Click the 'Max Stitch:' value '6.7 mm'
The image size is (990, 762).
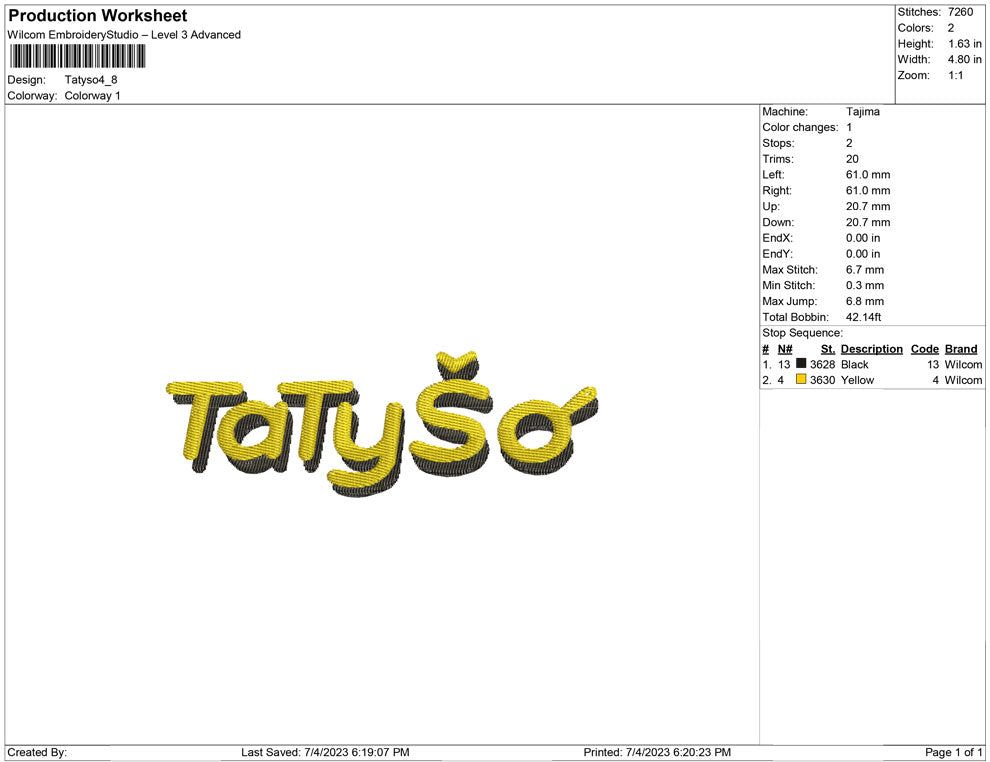865,270
